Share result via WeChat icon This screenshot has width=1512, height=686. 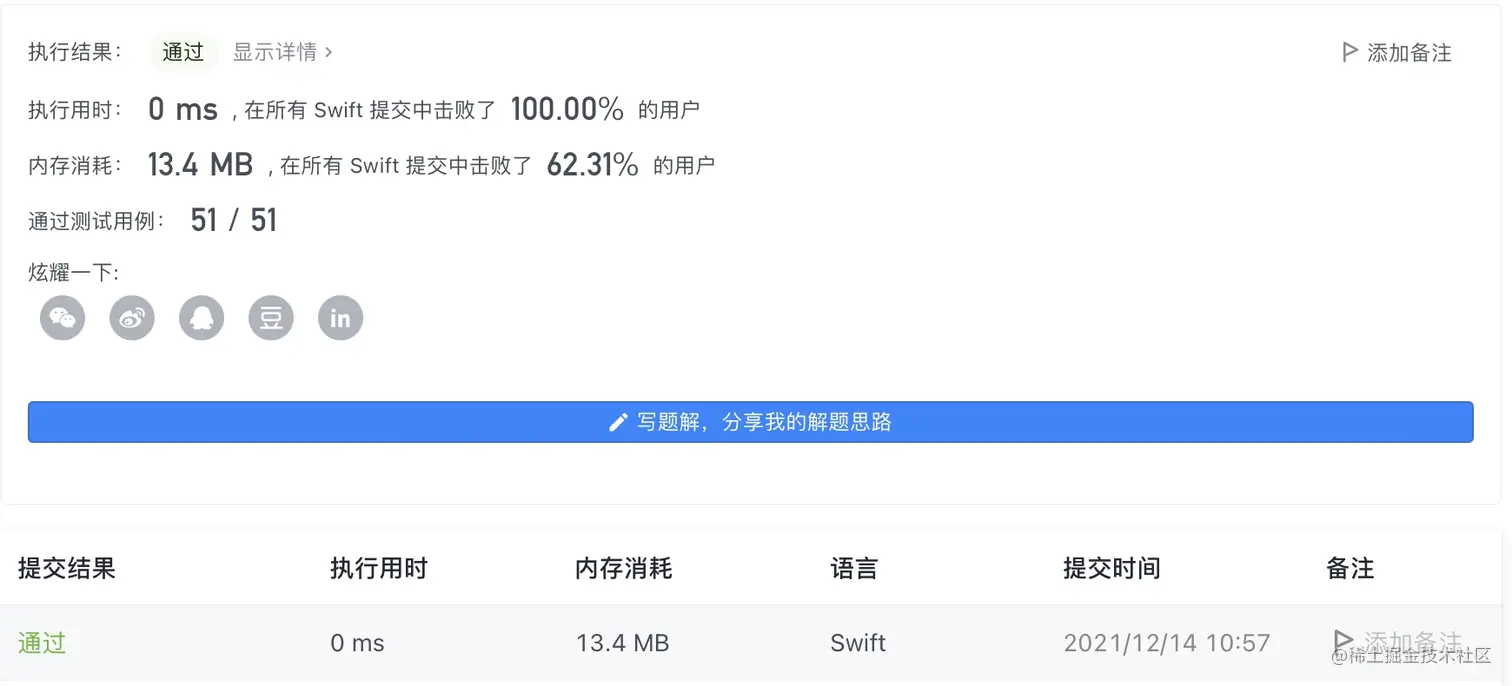(x=62, y=319)
